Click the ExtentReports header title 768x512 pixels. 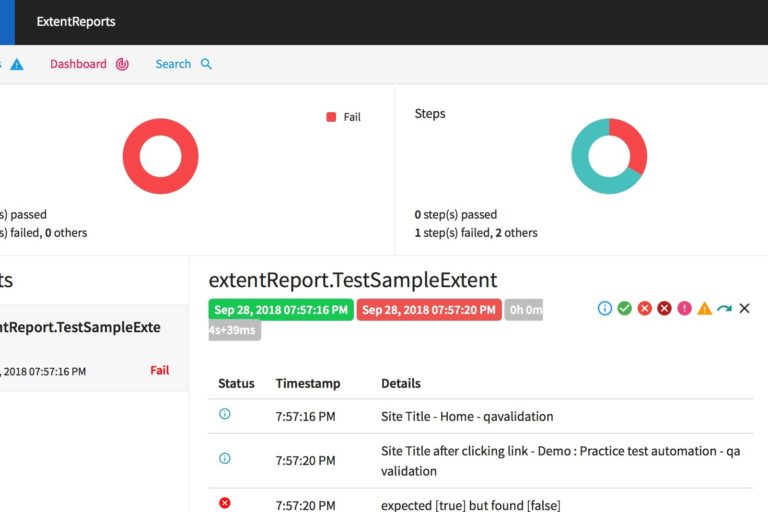(76, 21)
